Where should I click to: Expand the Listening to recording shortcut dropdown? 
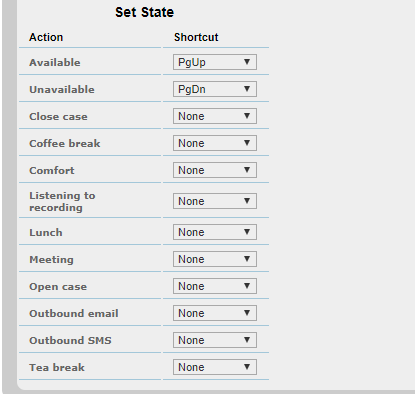(215, 201)
